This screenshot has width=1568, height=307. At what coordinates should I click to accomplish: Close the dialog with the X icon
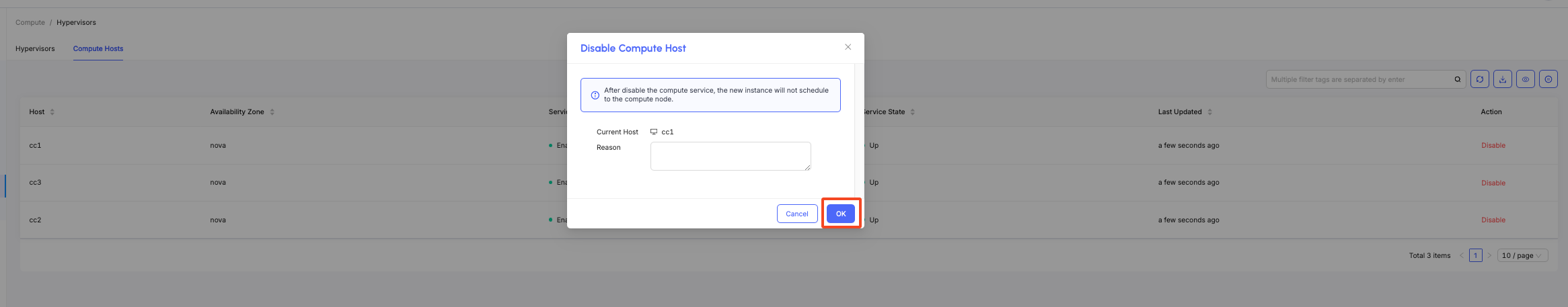coord(848,47)
